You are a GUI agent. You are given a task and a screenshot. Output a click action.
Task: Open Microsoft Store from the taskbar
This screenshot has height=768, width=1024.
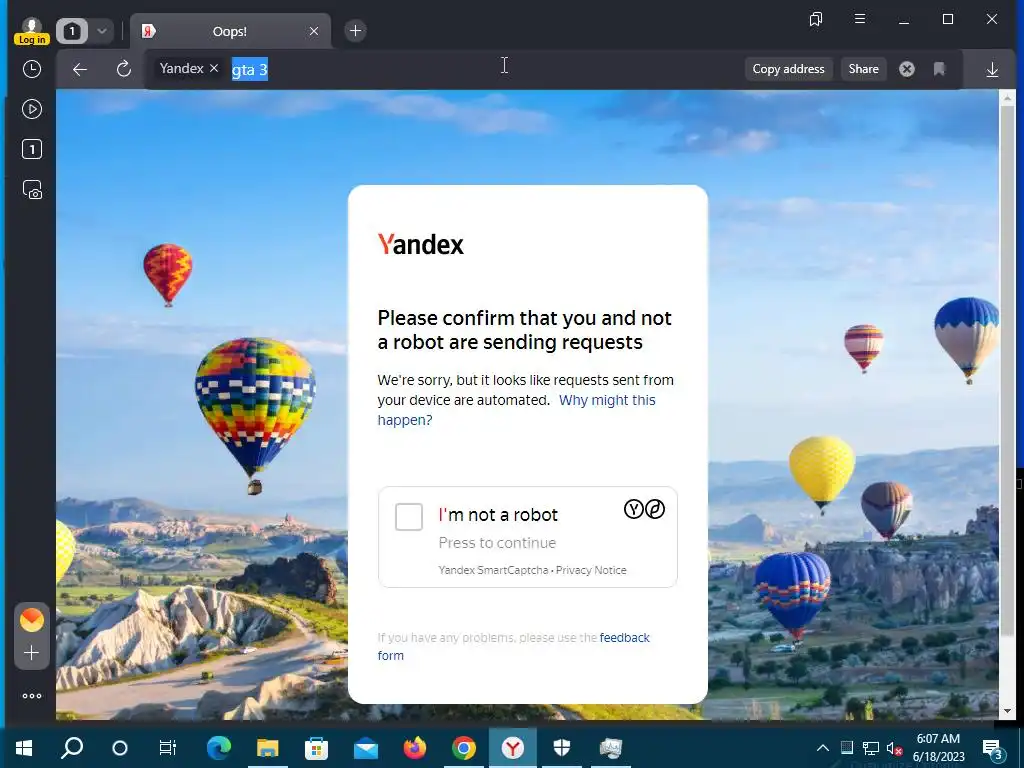tap(316, 748)
